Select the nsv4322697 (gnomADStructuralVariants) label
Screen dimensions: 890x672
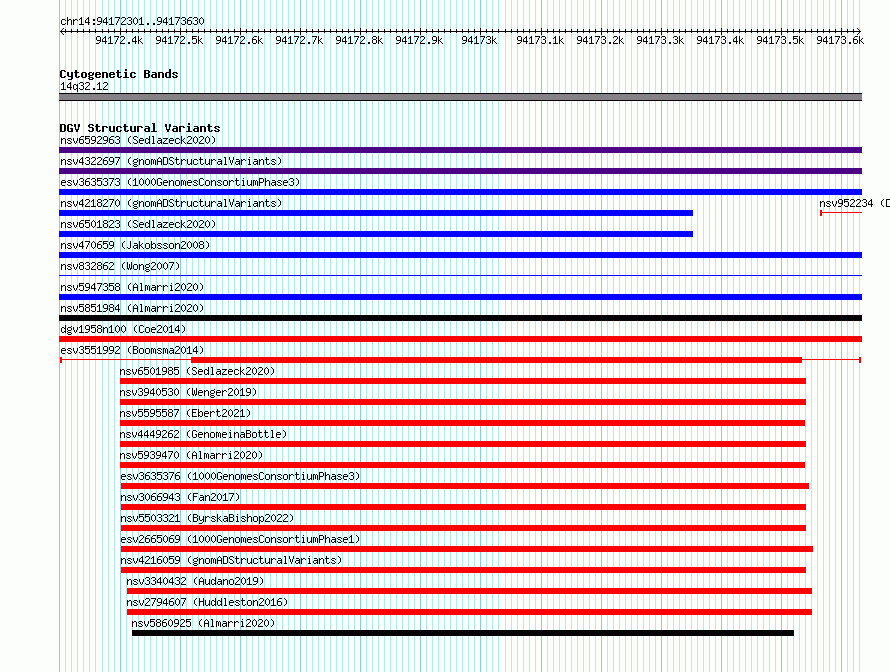(x=171, y=161)
